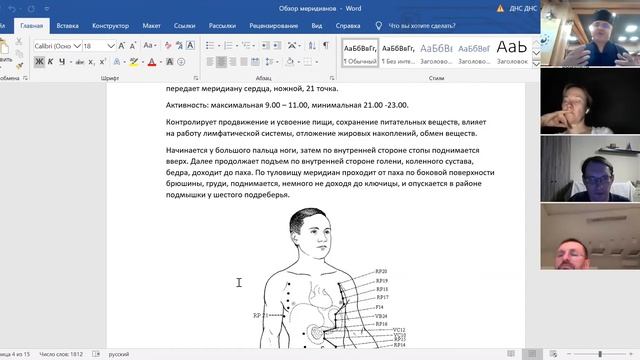Switch to the Ссылки tab

(x=184, y=26)
